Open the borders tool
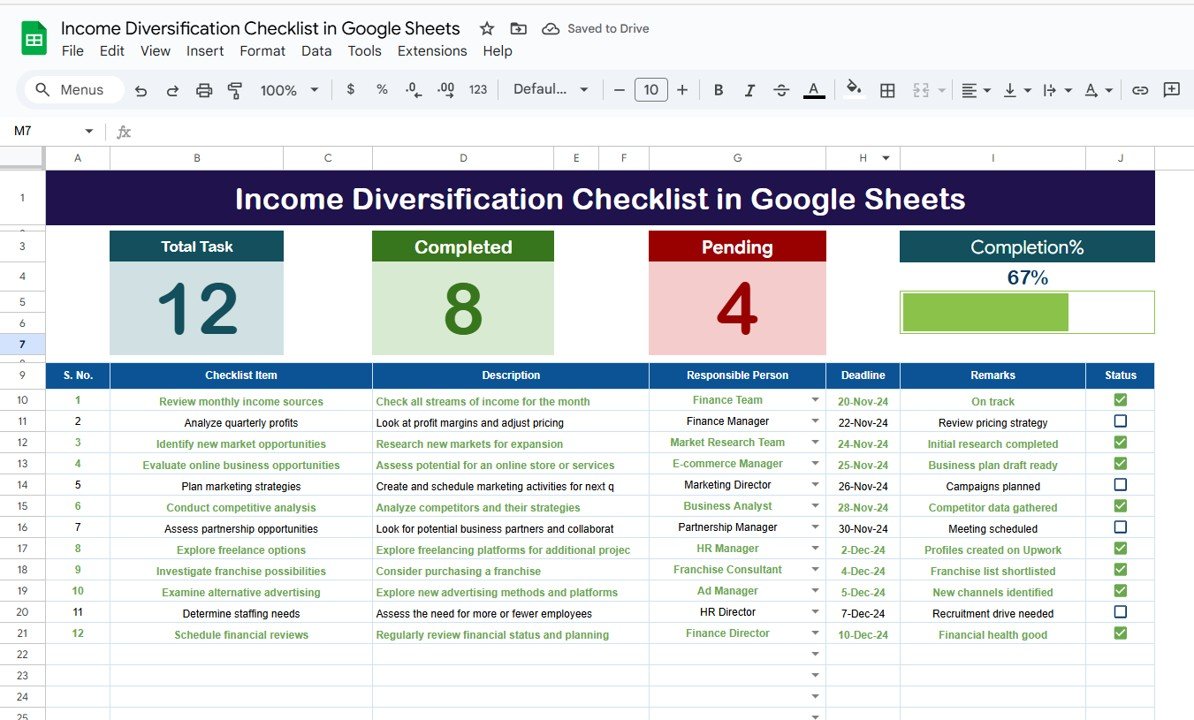1194x720 pixels. pos(887,91)
